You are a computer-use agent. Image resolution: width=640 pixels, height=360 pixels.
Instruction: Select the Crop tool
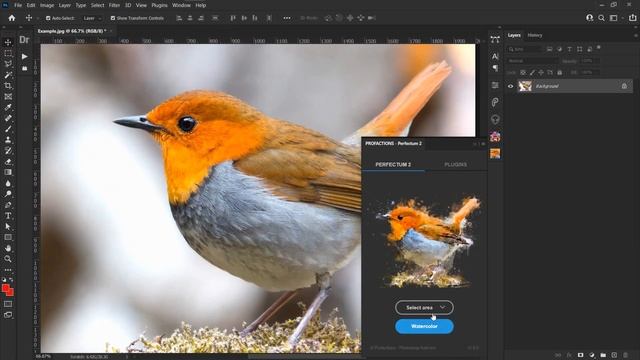pos(8,86)
